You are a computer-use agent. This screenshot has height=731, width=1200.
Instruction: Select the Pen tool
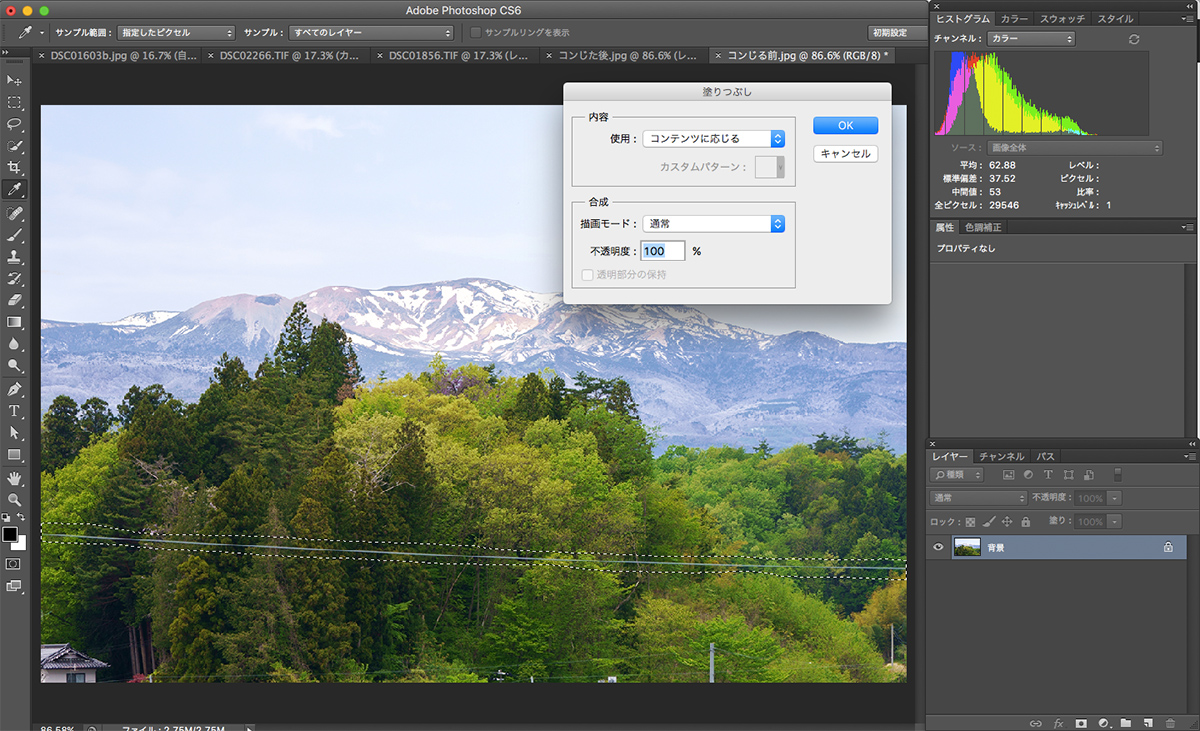pyautogui.click(x=14, y=389)
